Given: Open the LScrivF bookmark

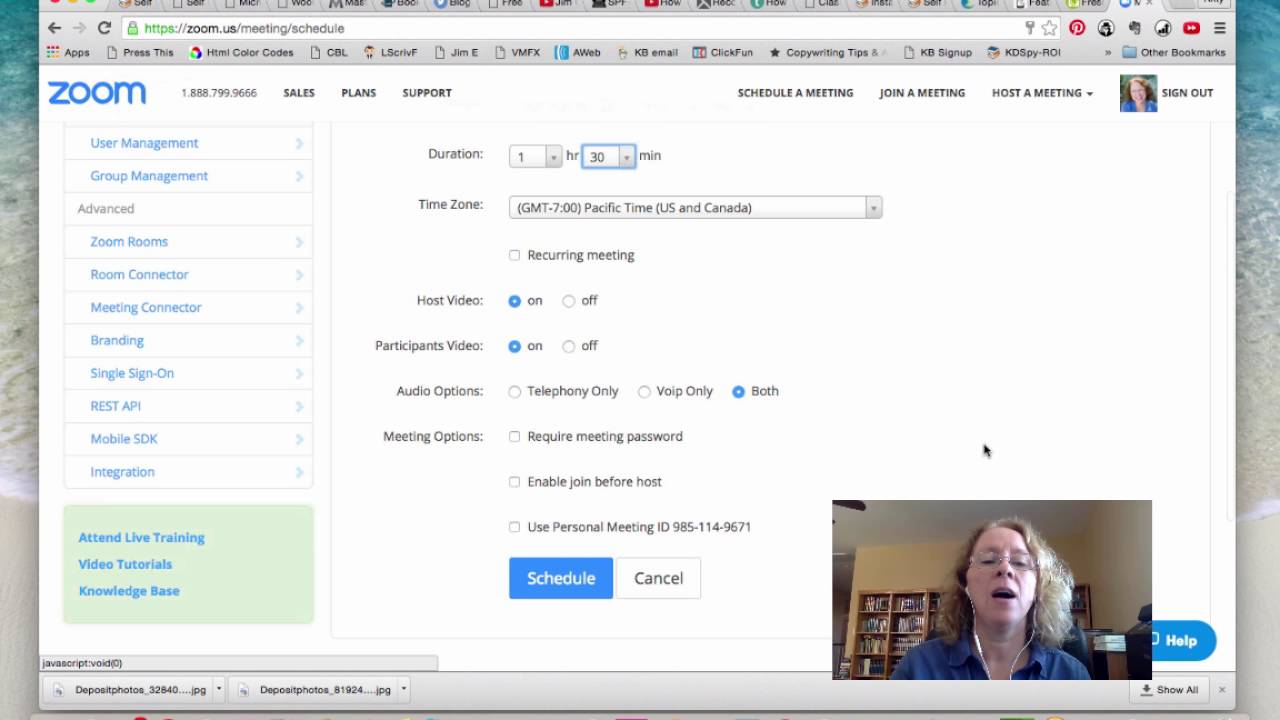Looking at the screenshot, I should pos(390,52).
